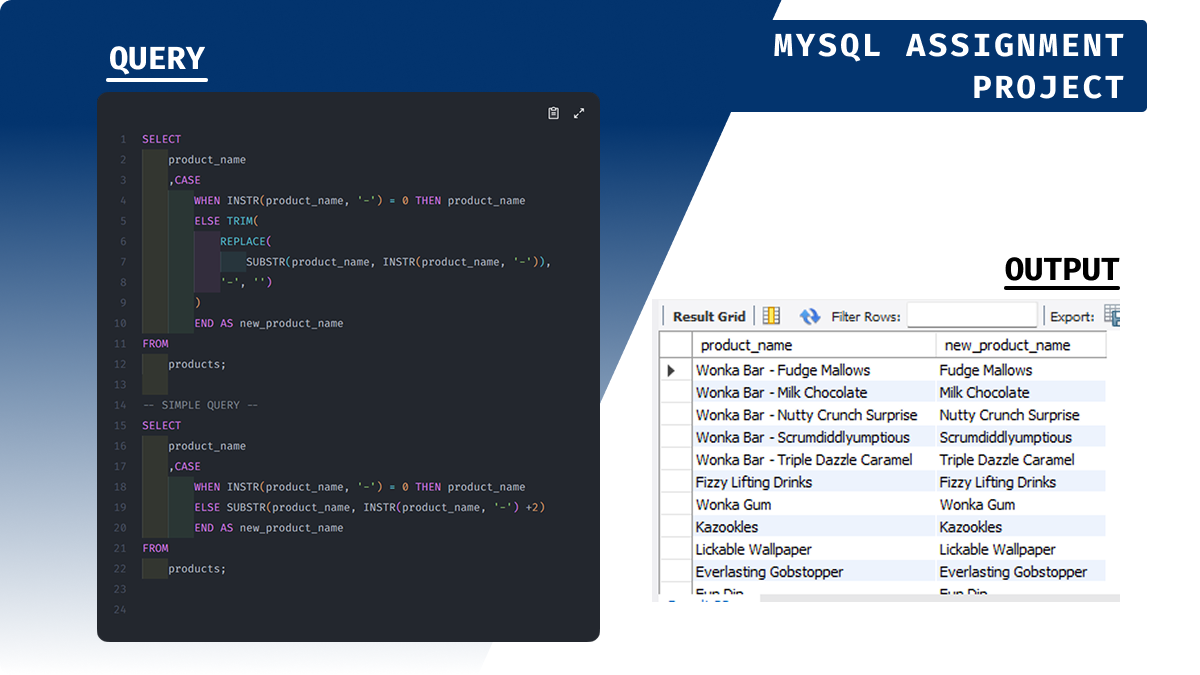The height and width of the screenshot is (675, 1200).
Task: Click the FROM keyword on line 21
Action: 155,549
